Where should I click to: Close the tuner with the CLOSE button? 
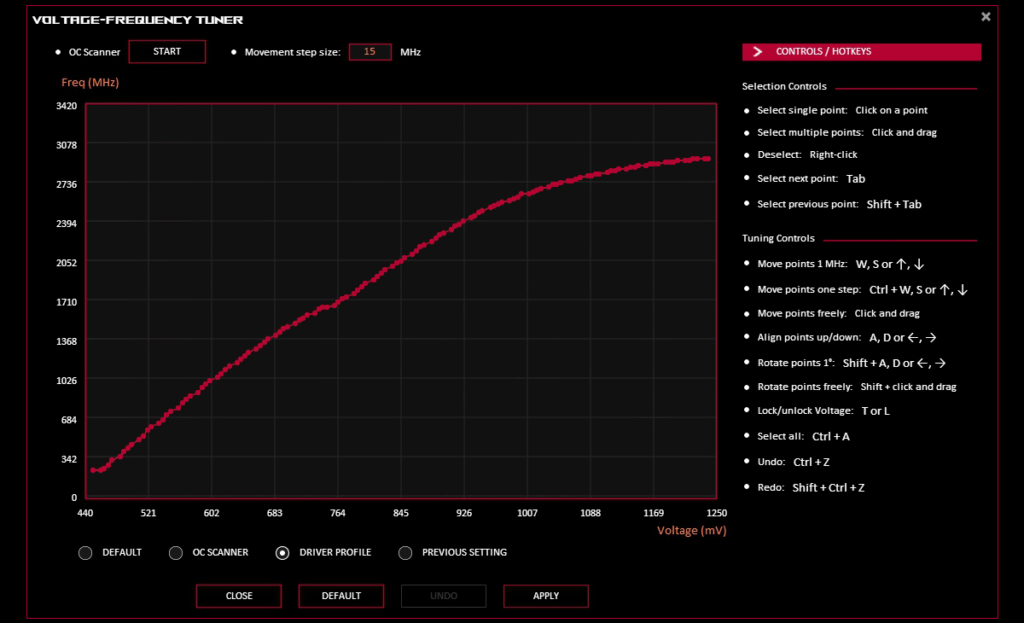coord(238,595)
